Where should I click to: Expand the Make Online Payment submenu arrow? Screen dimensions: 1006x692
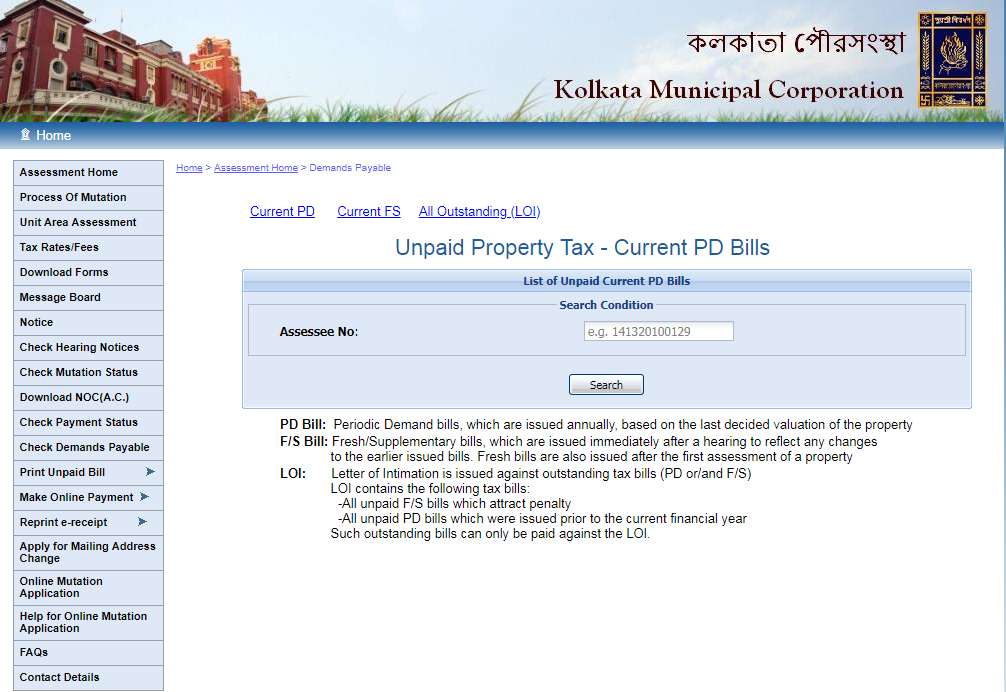click(x=144, y=497)
